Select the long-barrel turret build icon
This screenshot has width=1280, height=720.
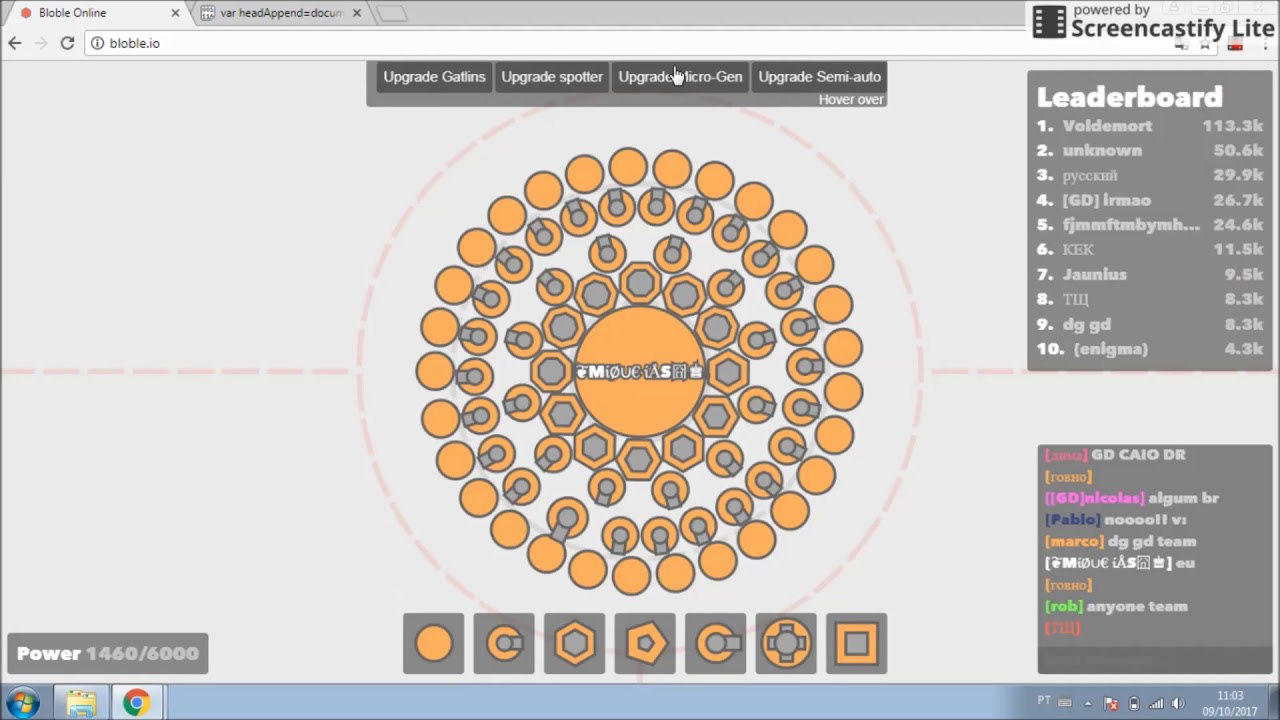[716, 643]
